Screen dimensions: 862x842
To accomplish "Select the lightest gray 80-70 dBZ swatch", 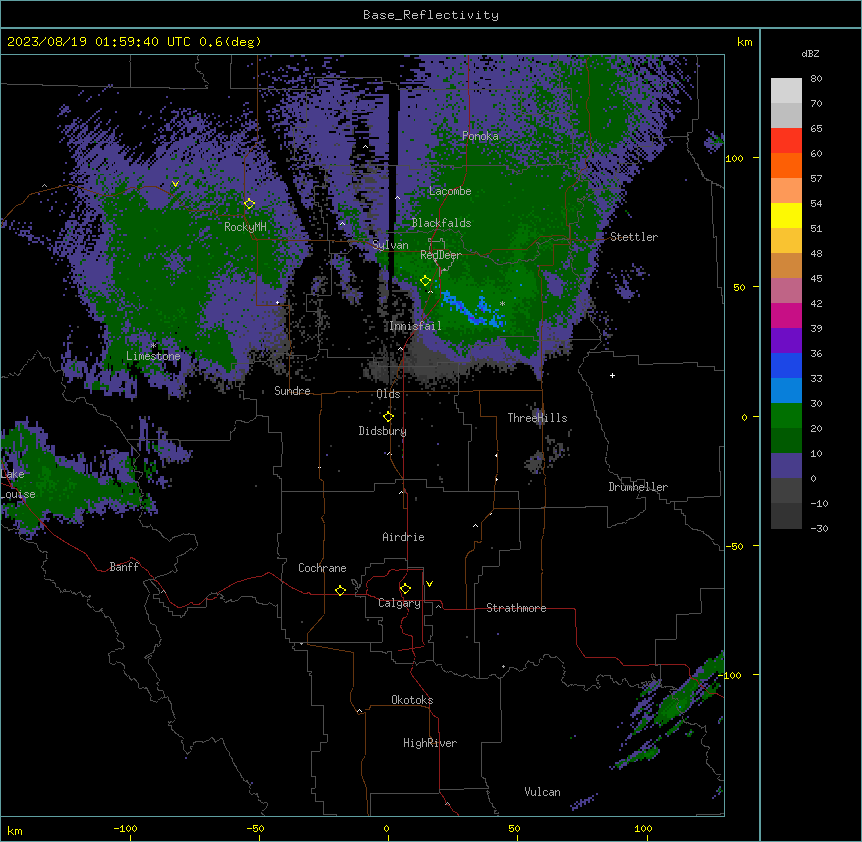I will (x=786, y=91).
